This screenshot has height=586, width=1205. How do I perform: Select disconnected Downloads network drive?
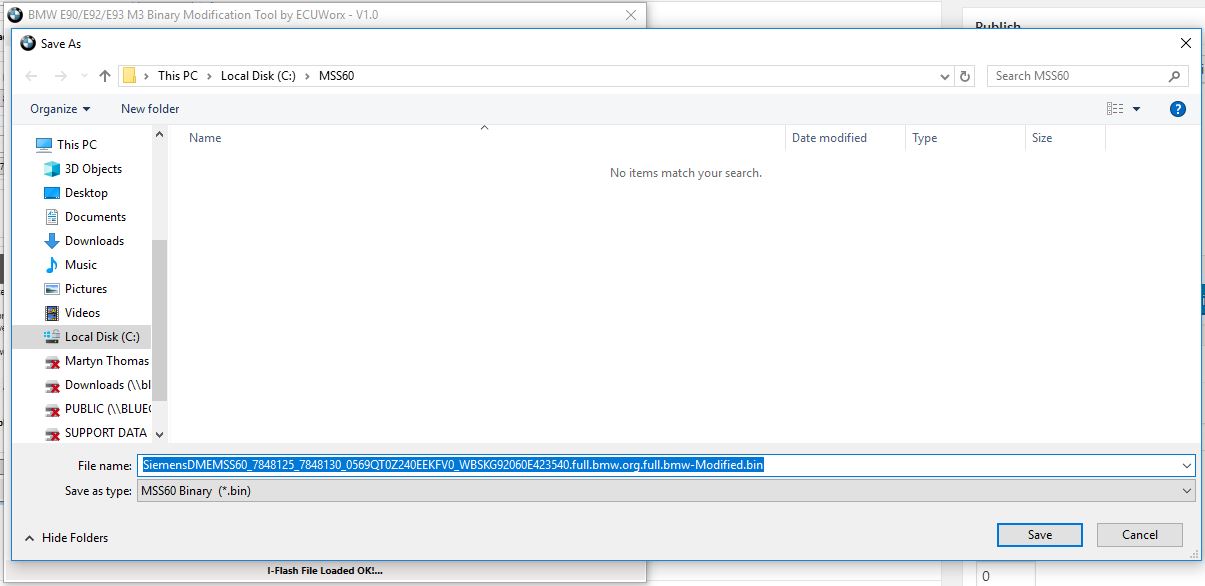click(108, 385)
